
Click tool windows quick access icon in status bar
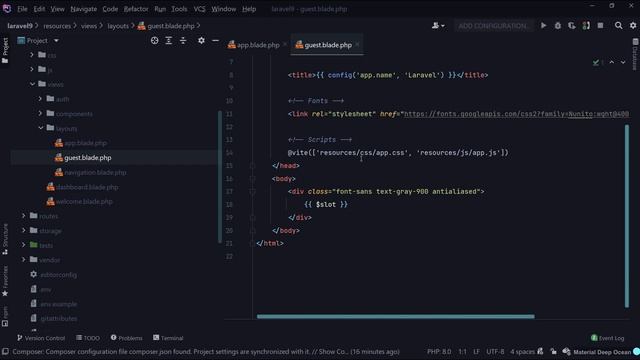click(5, 351)
